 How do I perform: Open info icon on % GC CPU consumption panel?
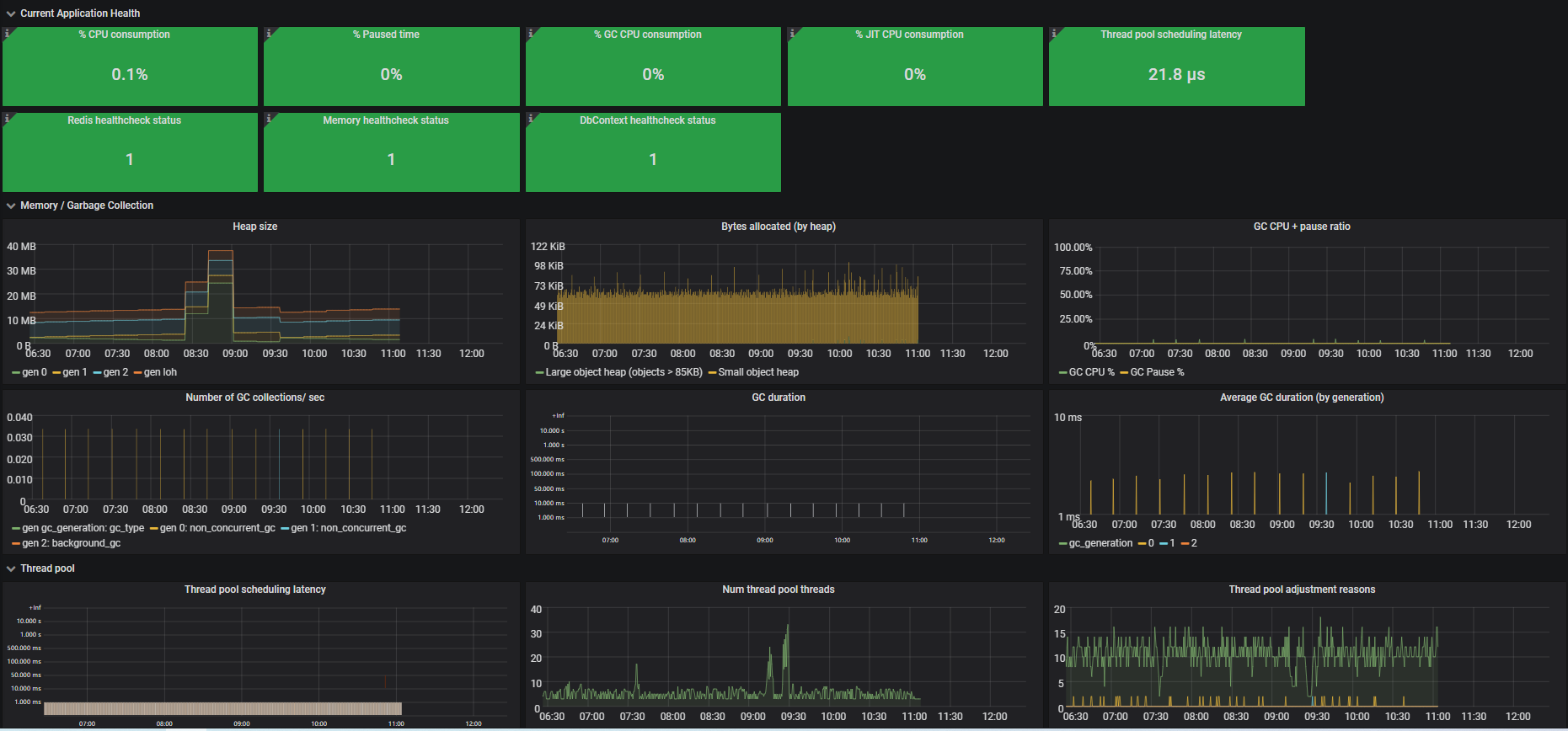pos(530,33)
